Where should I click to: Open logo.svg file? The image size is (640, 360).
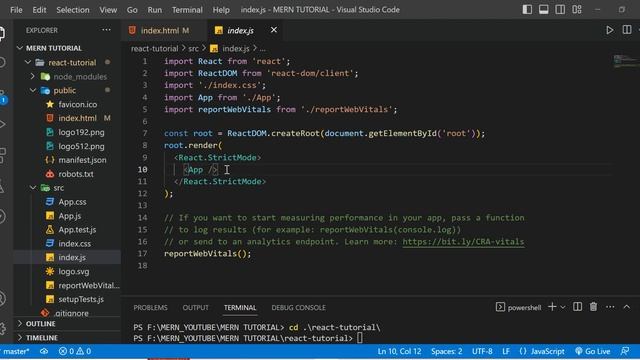coord(67,271)
